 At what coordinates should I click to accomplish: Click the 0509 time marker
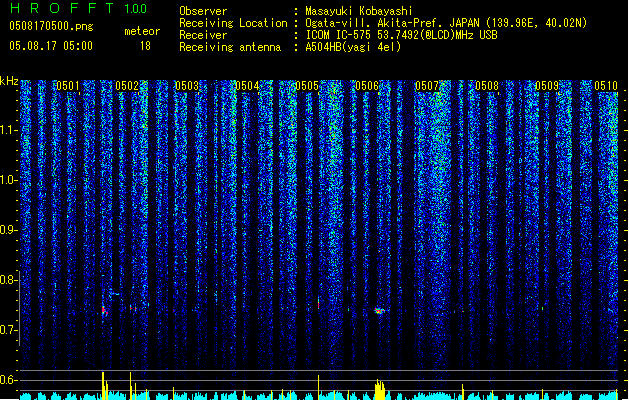pos(547,86)
